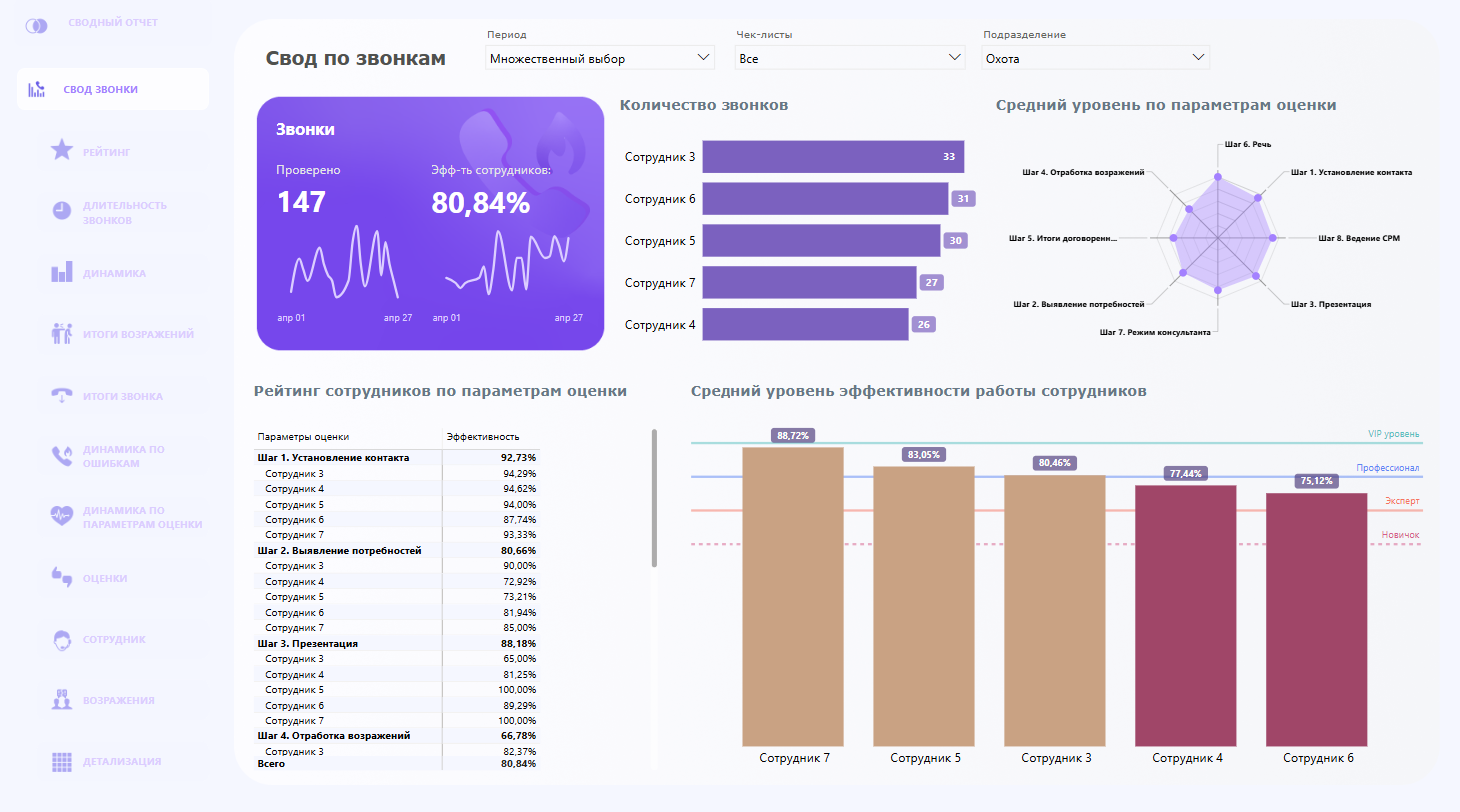Screen dimensions: 1460x812
Task: Open the Подразделение dropdown showing Охота
Action: coord(1095,58)
